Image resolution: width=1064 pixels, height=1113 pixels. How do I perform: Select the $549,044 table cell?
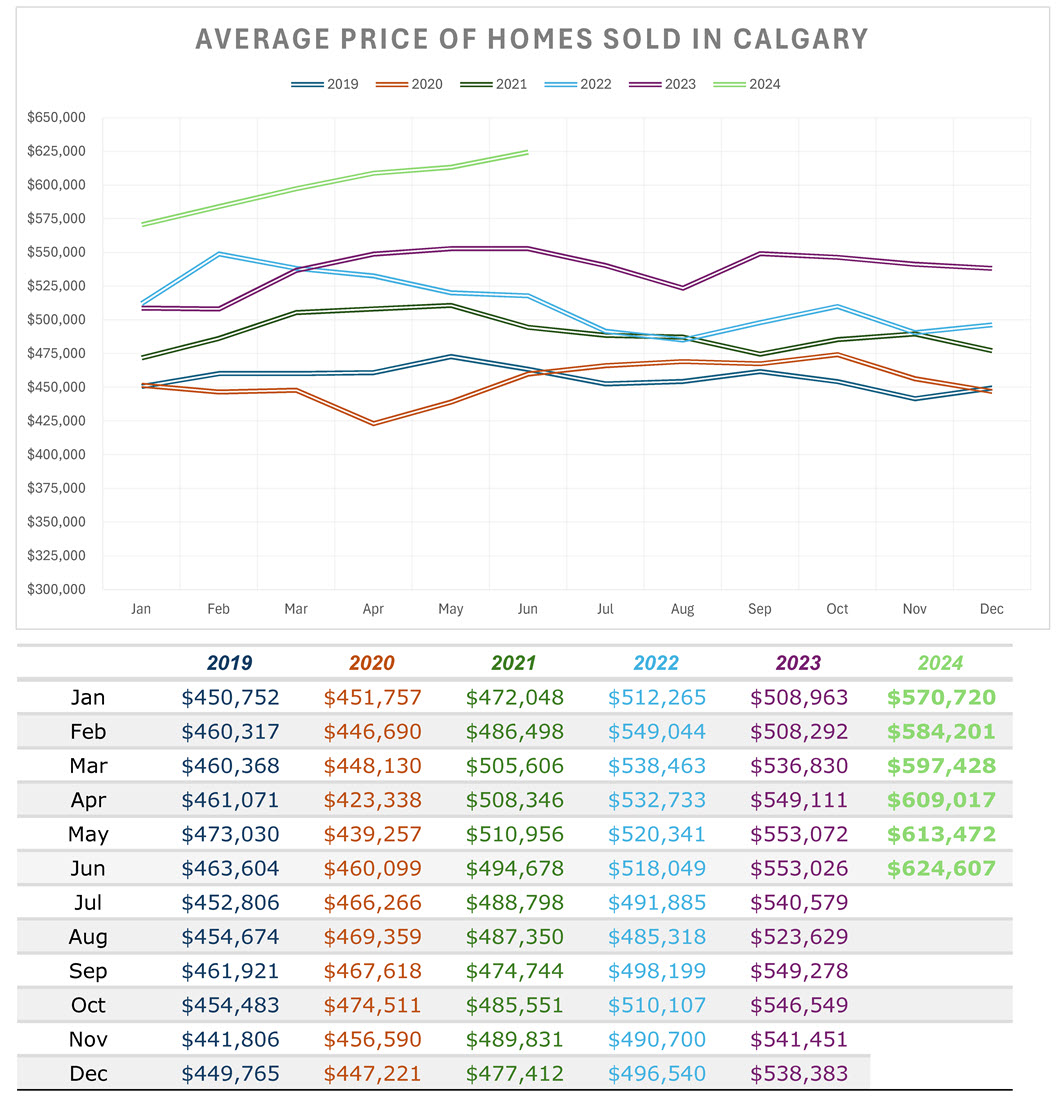pos(656,731)
